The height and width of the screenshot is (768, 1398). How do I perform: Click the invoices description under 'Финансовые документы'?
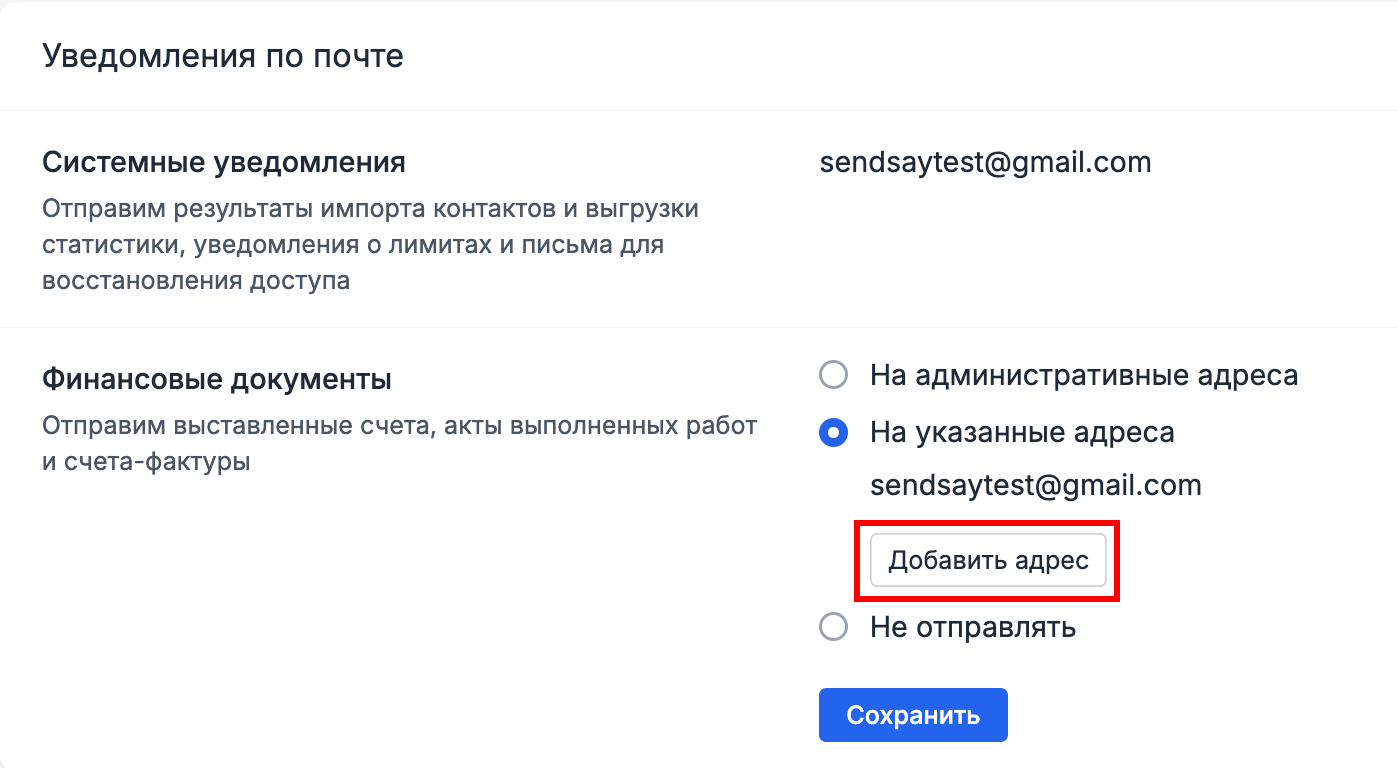[x=400, y=442]
